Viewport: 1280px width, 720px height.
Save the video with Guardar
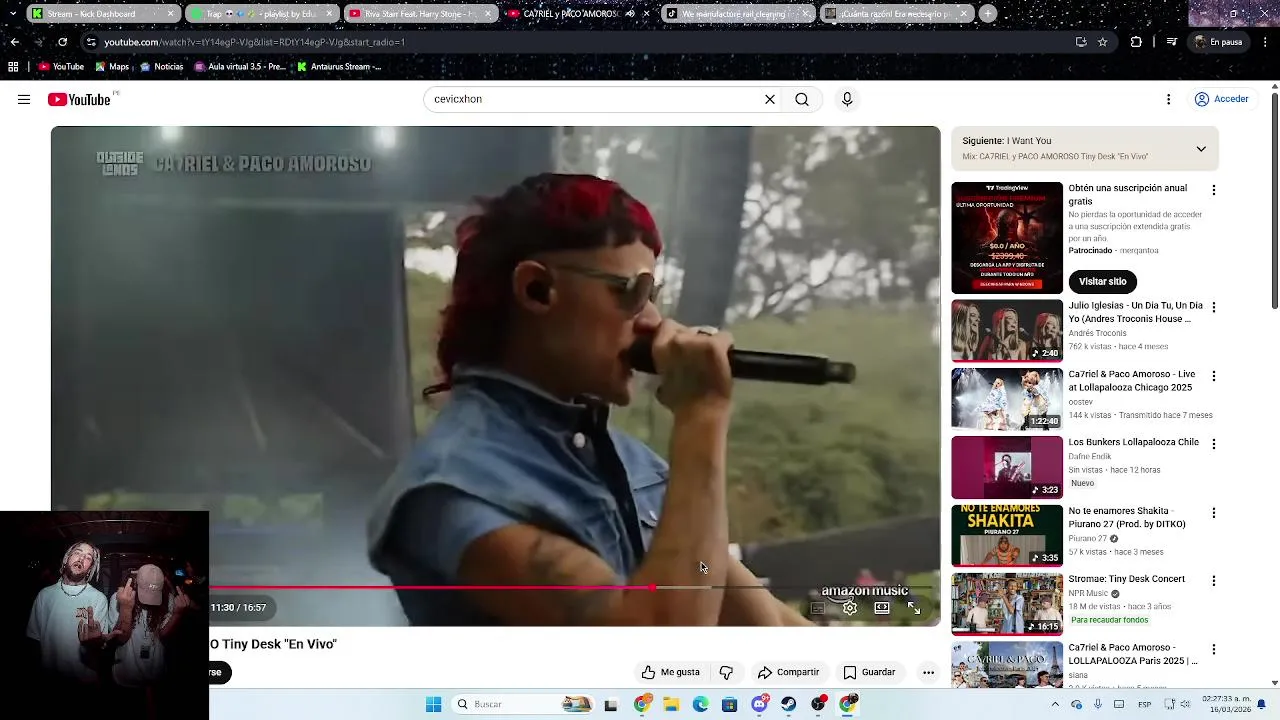(869, 672)
